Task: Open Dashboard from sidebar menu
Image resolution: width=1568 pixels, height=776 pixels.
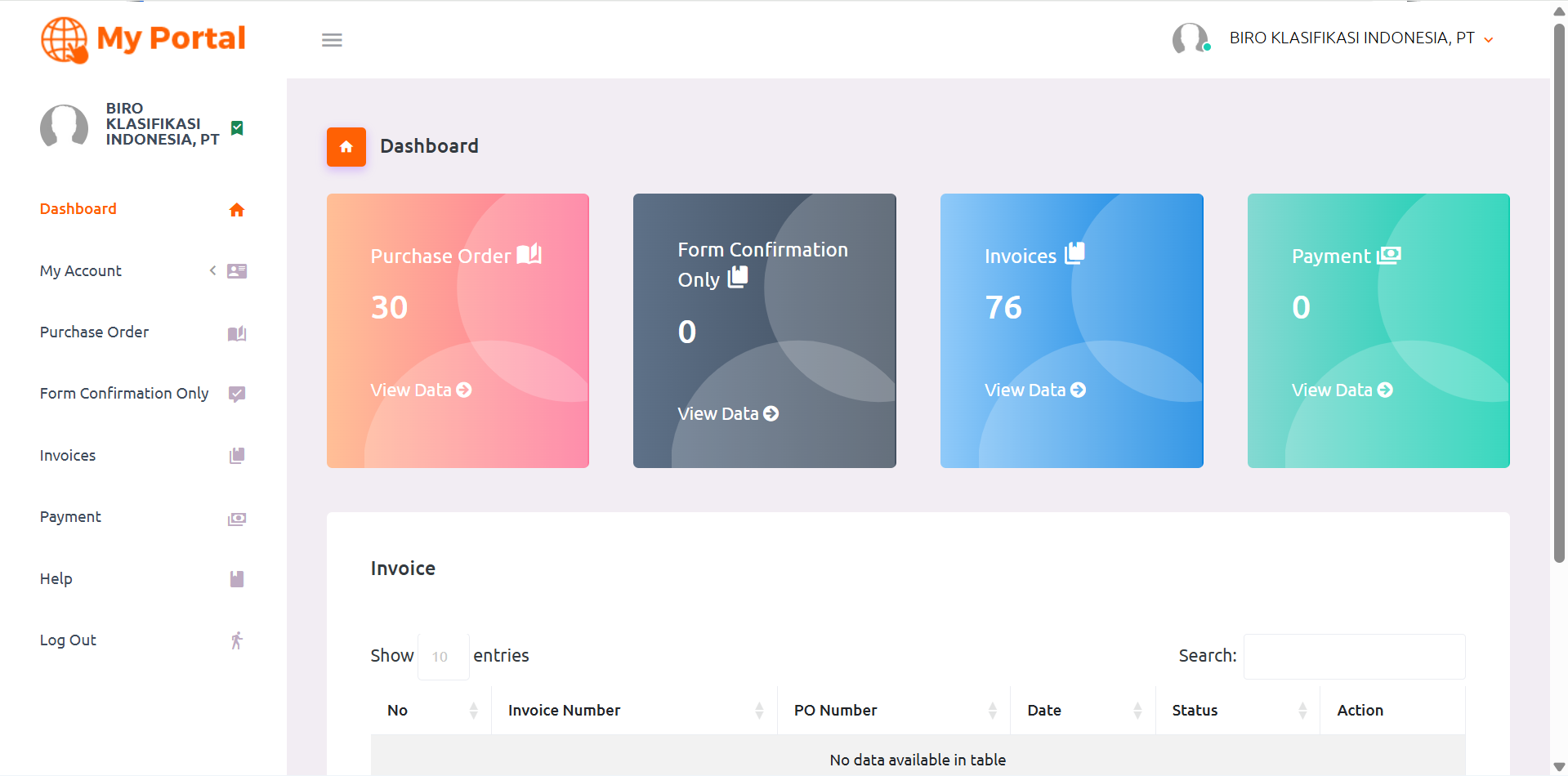Action: (x=78, y=209)
